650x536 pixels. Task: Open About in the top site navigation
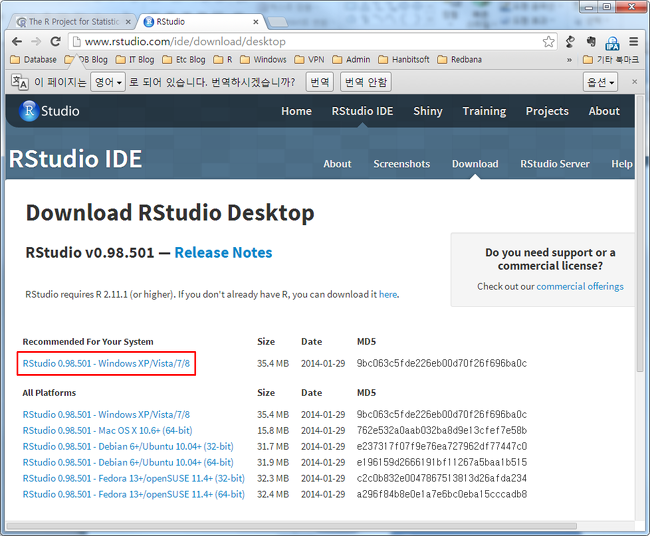(x=604, y=111)
